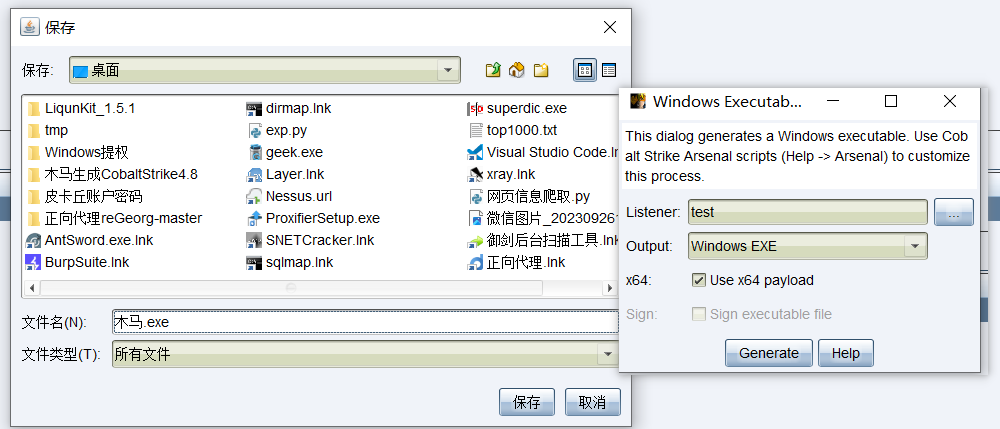The width and height of the screenshot is (1000, 429).
Task: Click Visual Studio Code shortcut icon
Action: 475,152
